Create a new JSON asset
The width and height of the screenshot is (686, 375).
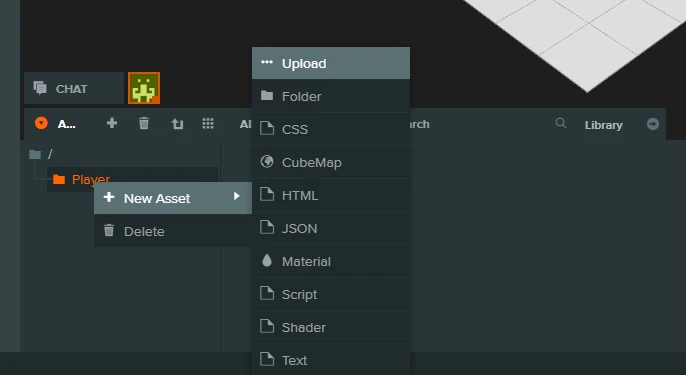click(x=331, y=228)
